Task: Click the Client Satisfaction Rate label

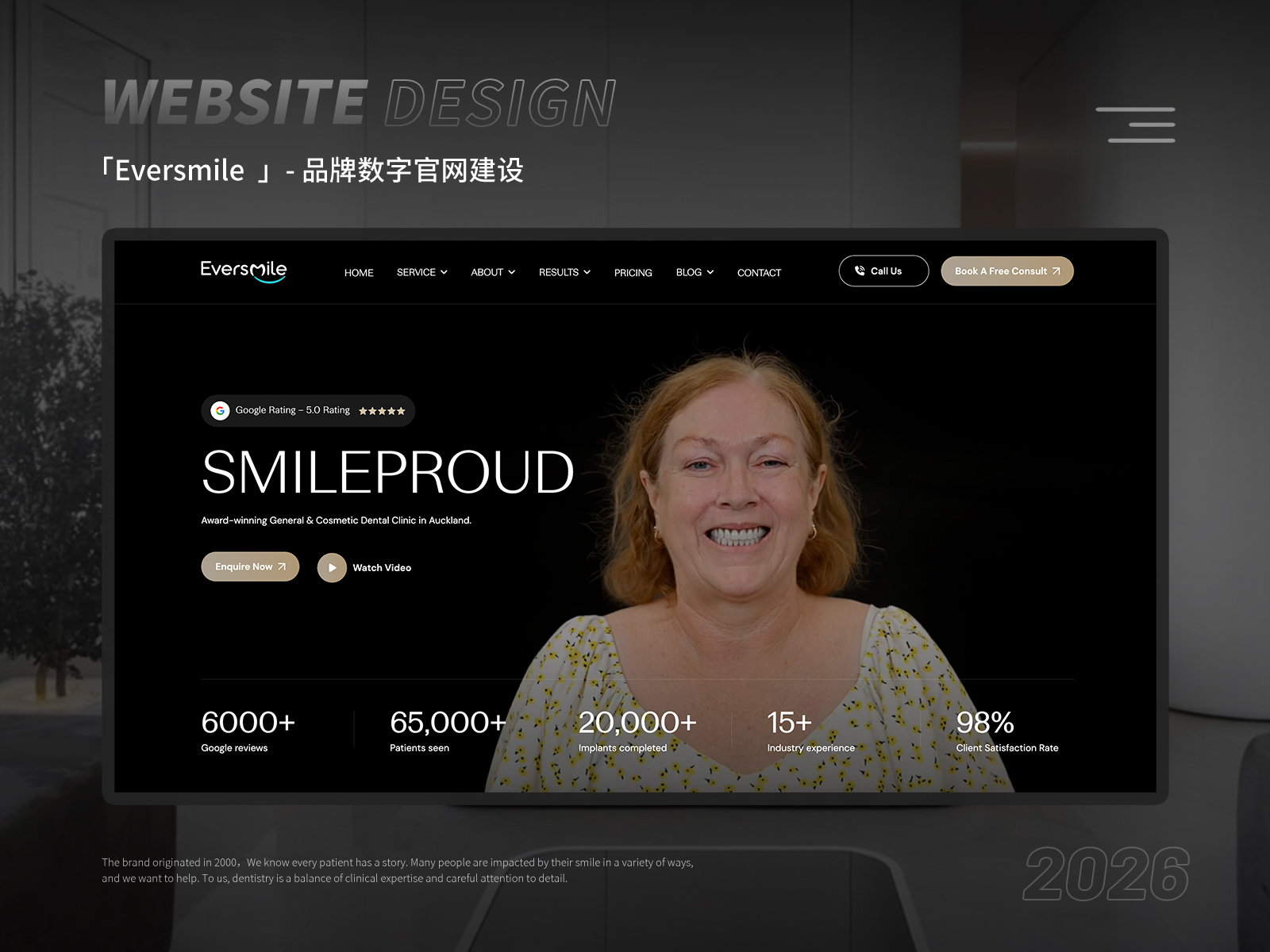Action: click(x=1007, y=748)
